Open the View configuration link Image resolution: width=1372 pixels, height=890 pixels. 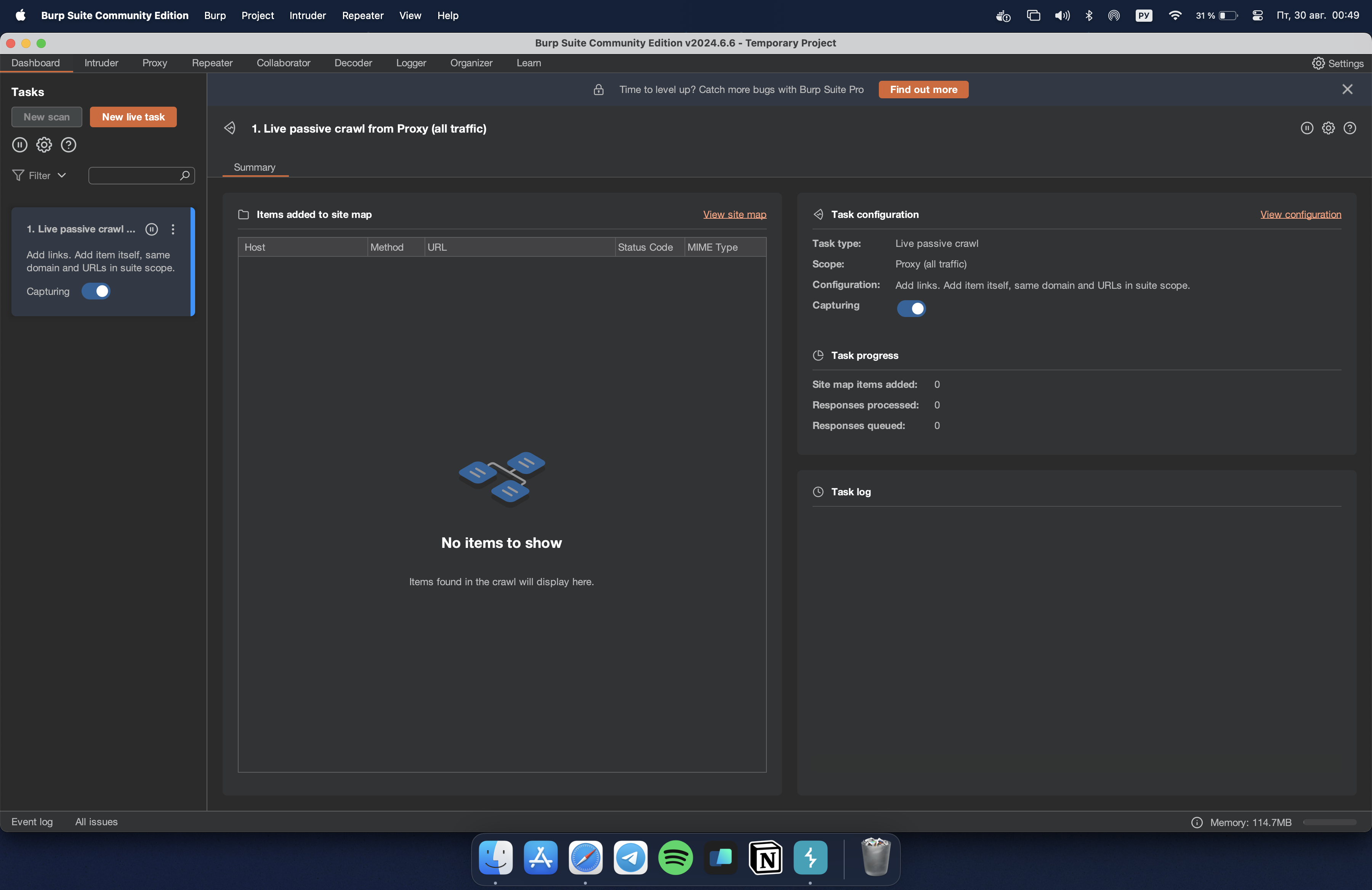coord(1300,214)
